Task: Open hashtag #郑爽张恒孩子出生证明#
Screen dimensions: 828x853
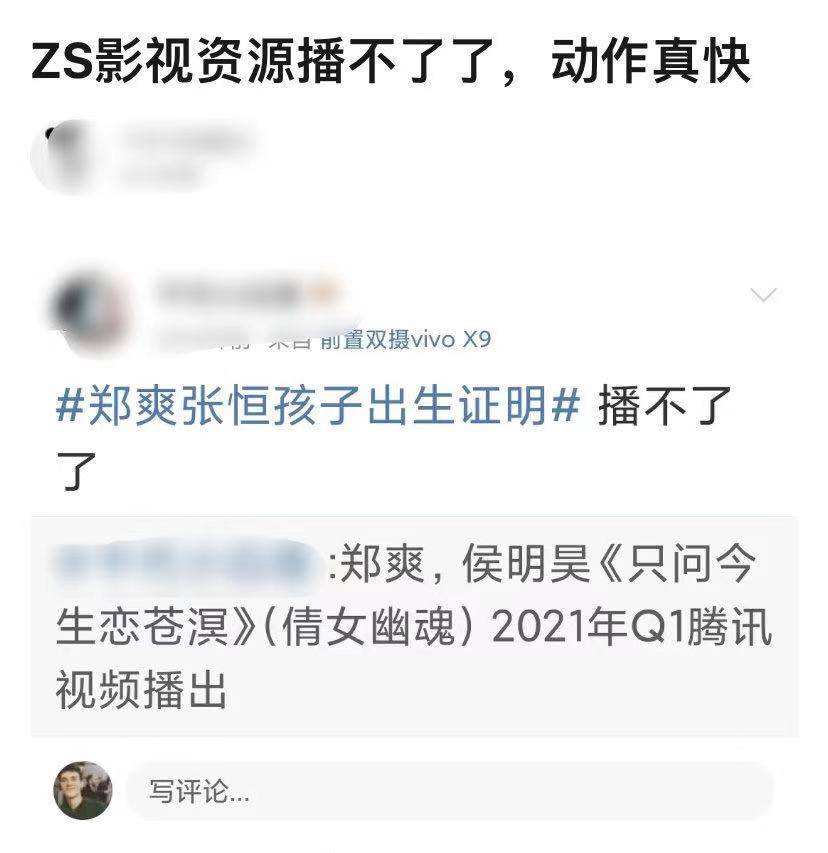Action: (x=318, y=405)
